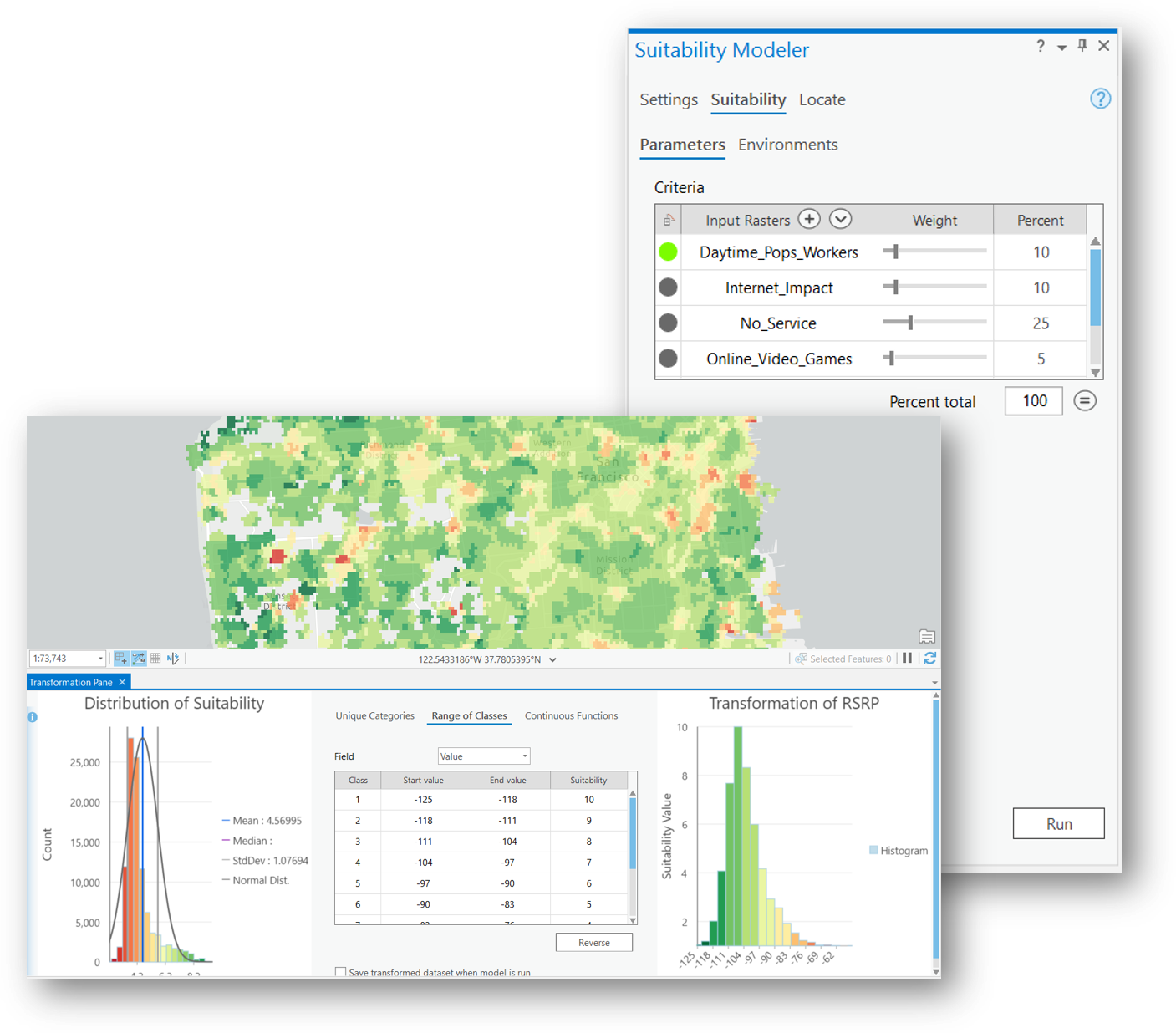Expand the Input Rasters circled chevron dropdown
This screenshot has height=1033, width=1176.
click(841, 219)
